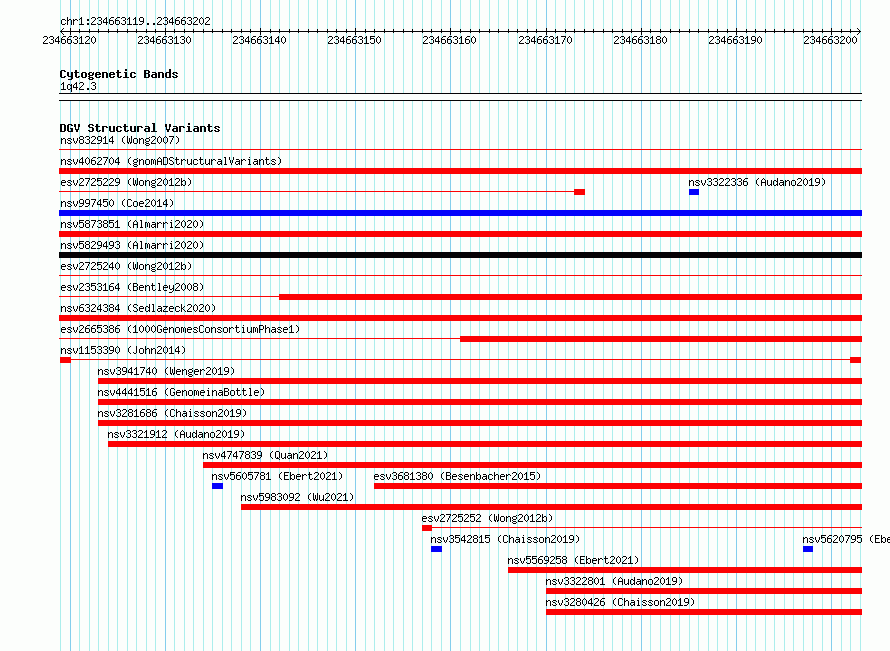
Task: Click ruler tick labeled 234663130
Action: point(165,40)
